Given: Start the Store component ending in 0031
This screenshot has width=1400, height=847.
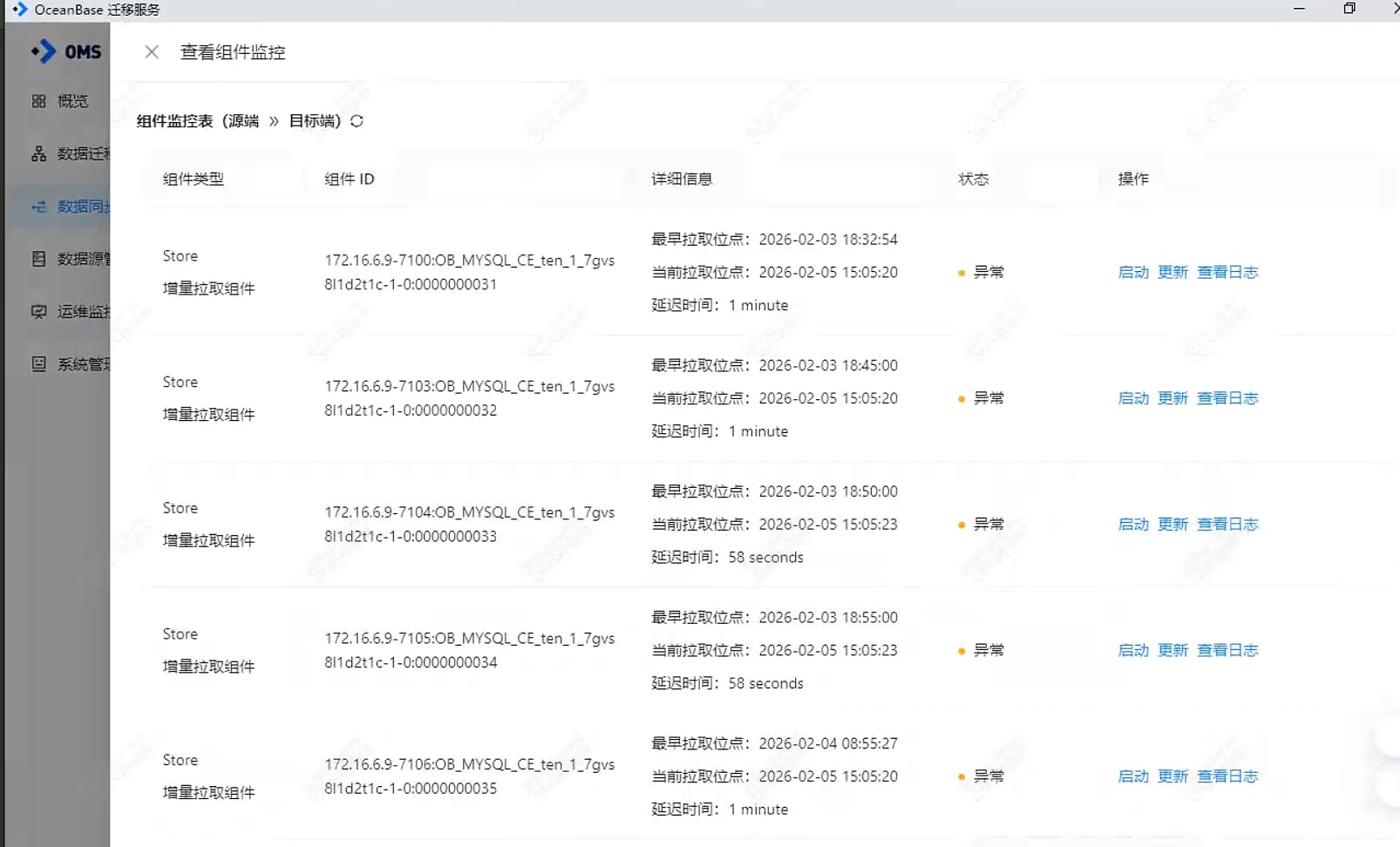Looking at the screenshot, I should 1133,273.
